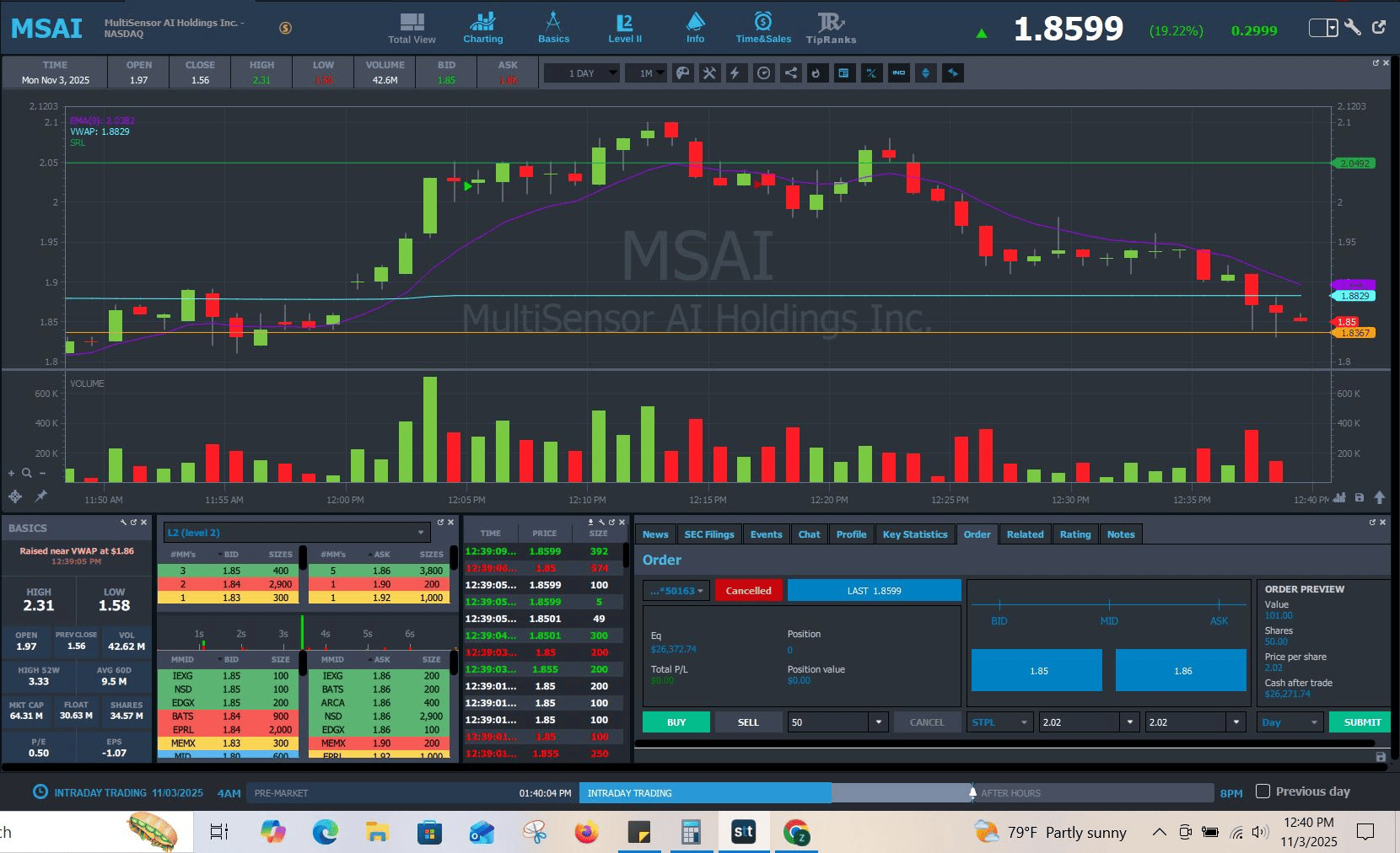Check the Previous day checkbox
The image size is (1400, 853).
pos(1263,791)
